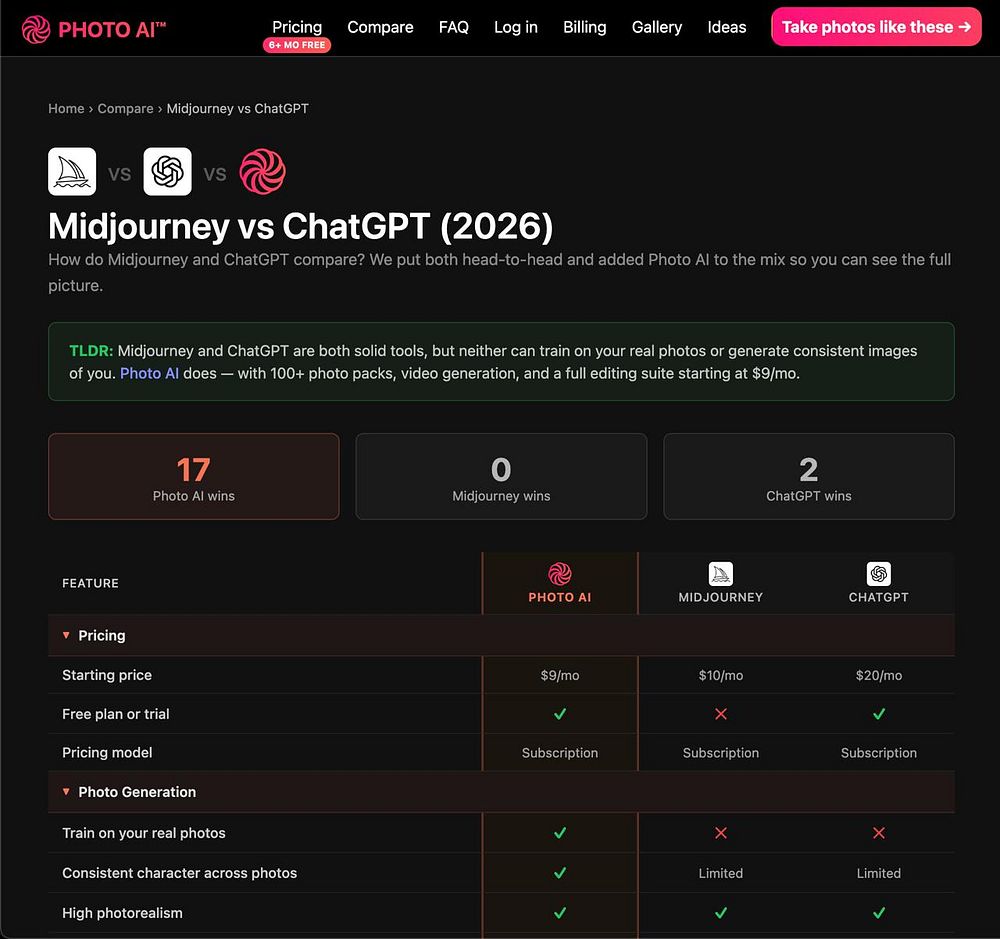Collapse the Pricing section
The width and height of the screenshot is (1000, 939).
tap(501, 635)
